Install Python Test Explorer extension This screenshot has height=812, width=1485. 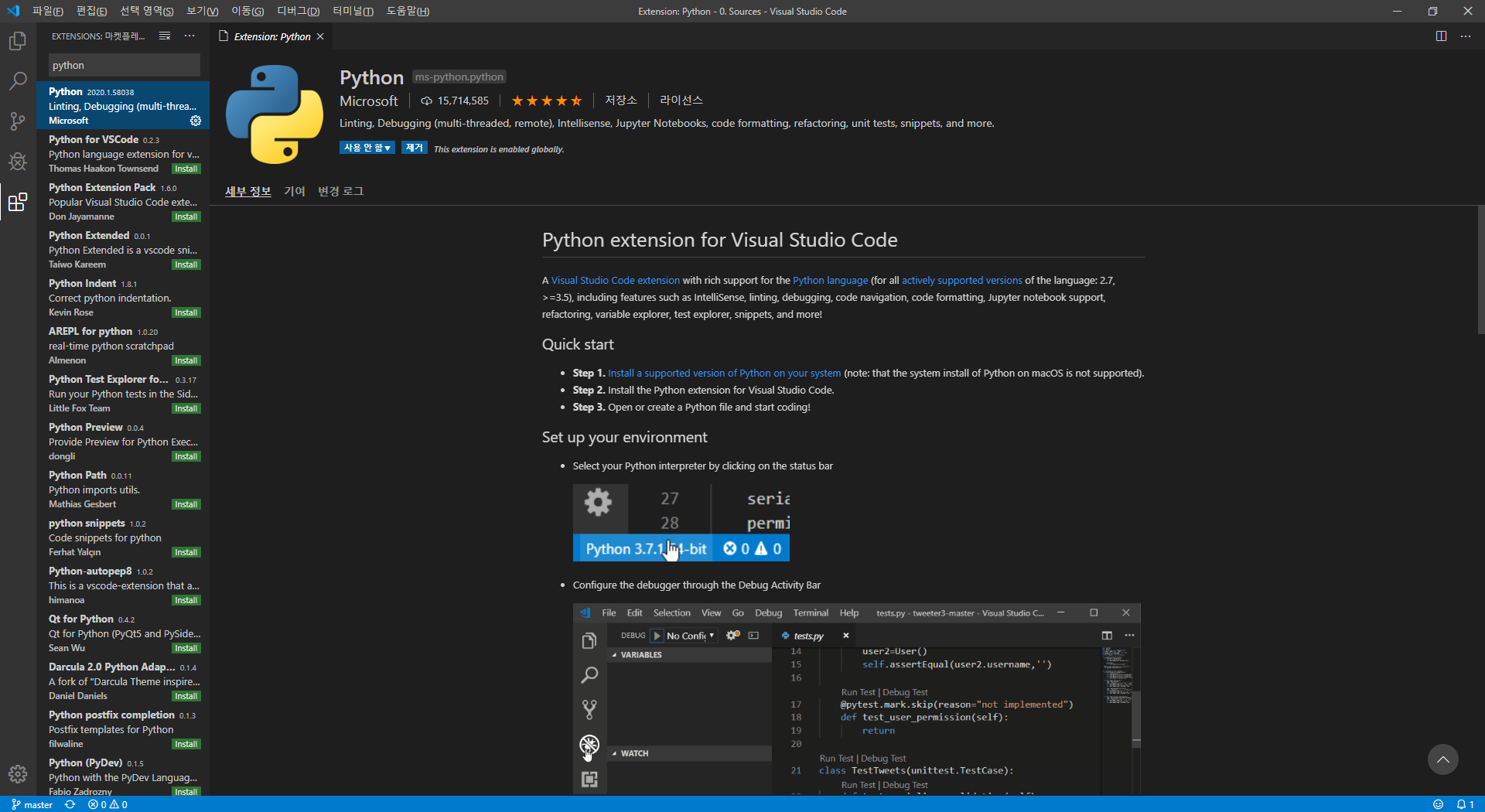click(186, 408)
